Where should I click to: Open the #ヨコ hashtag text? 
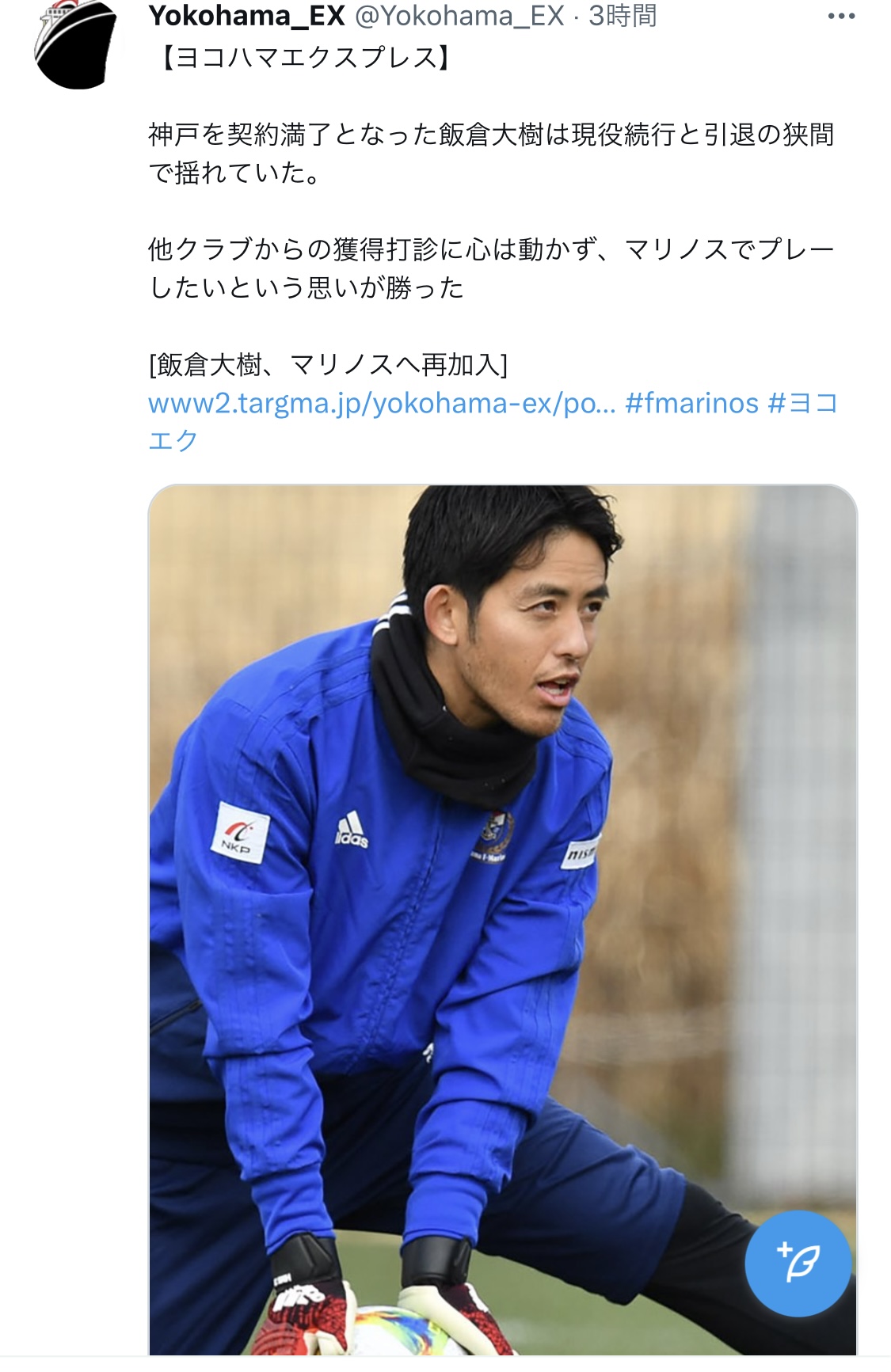(x=803, y=403)
